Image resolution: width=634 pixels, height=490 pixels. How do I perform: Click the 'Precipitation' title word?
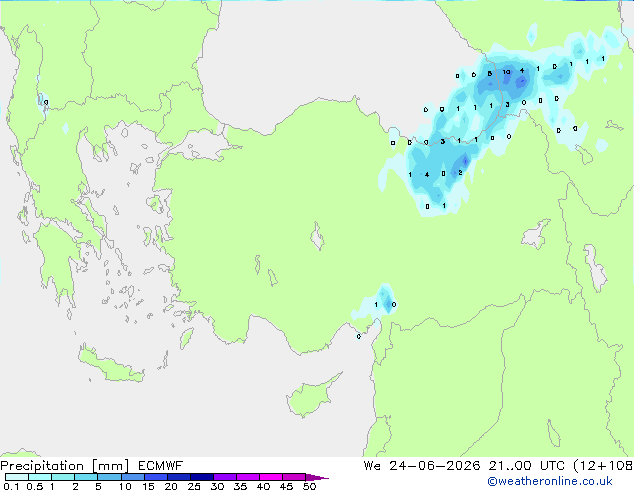point(42,466)
